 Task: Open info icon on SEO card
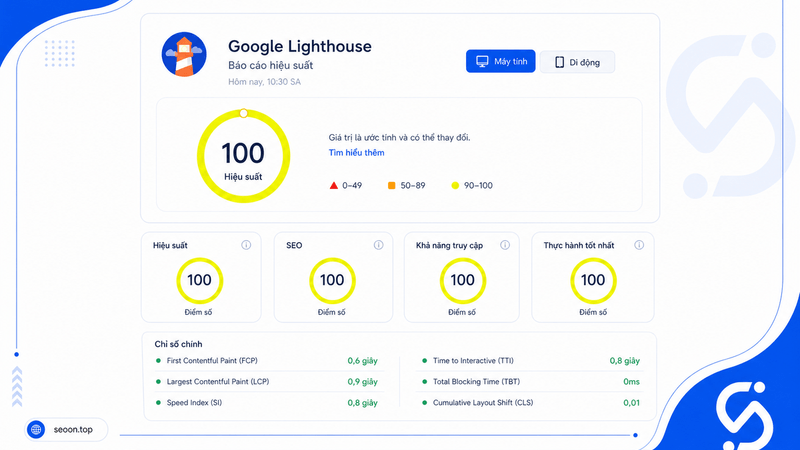(378, 245)
